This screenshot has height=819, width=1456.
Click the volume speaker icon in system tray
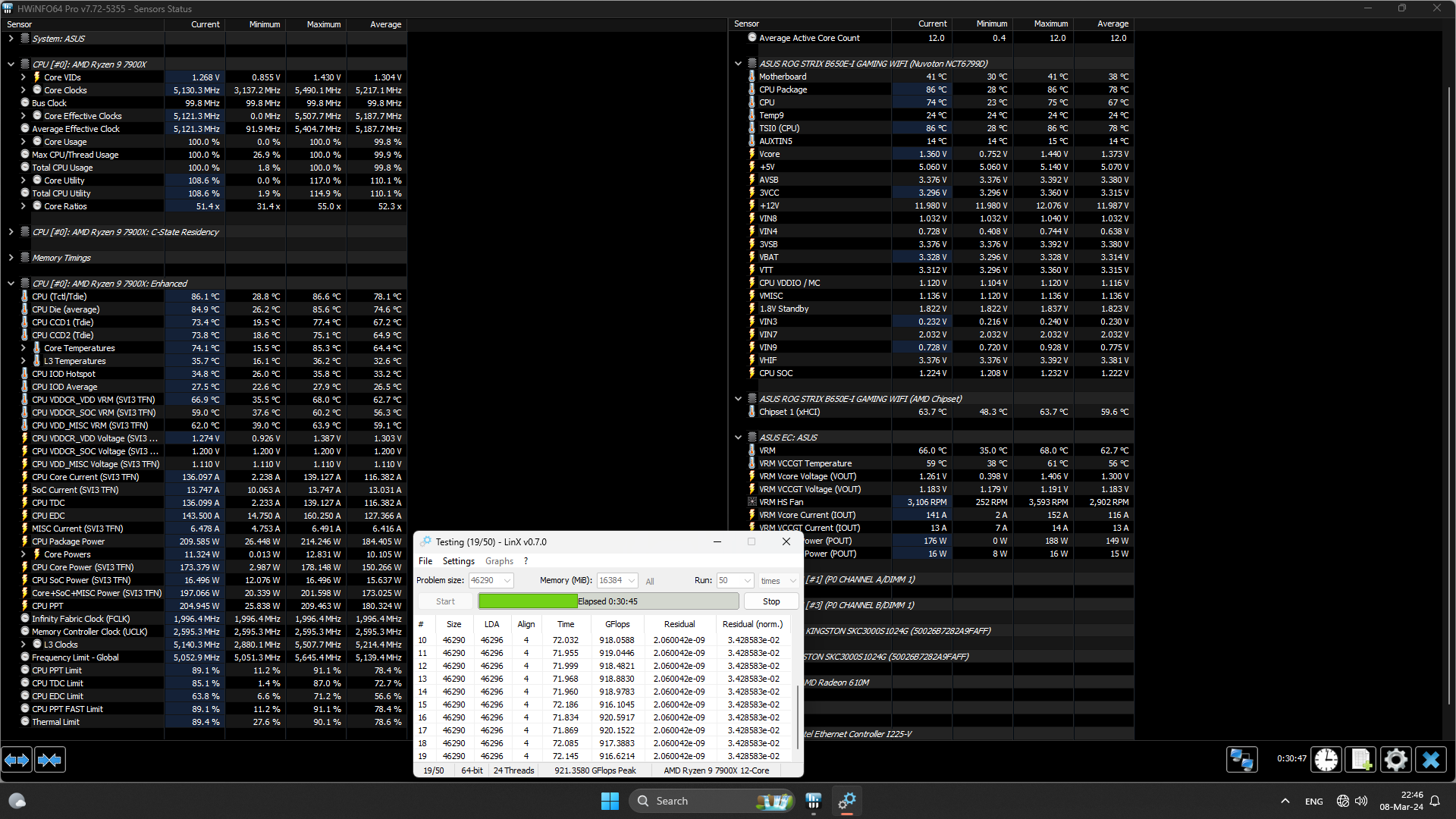tap(1361, 801)
